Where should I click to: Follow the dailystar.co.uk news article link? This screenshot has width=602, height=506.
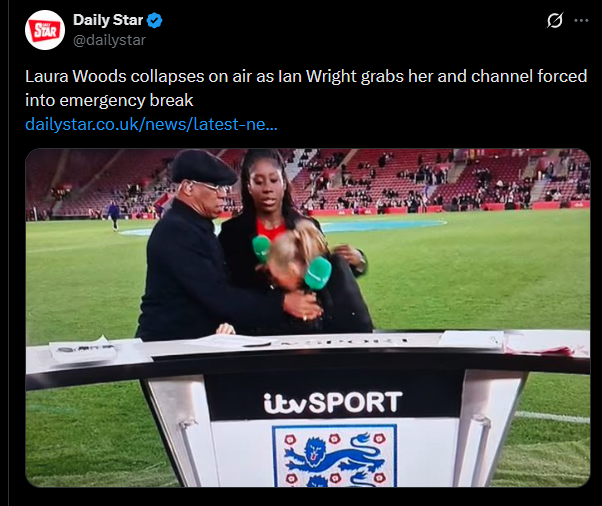click(151, 124)
